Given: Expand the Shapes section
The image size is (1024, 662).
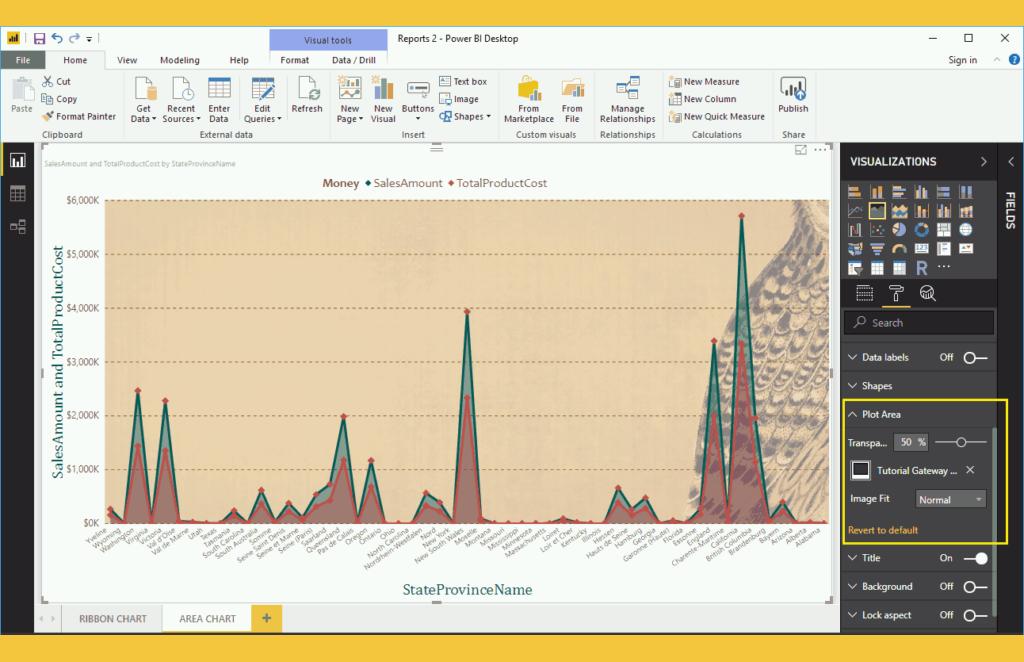Looking at the screenshot, I should tap(877, 386).
